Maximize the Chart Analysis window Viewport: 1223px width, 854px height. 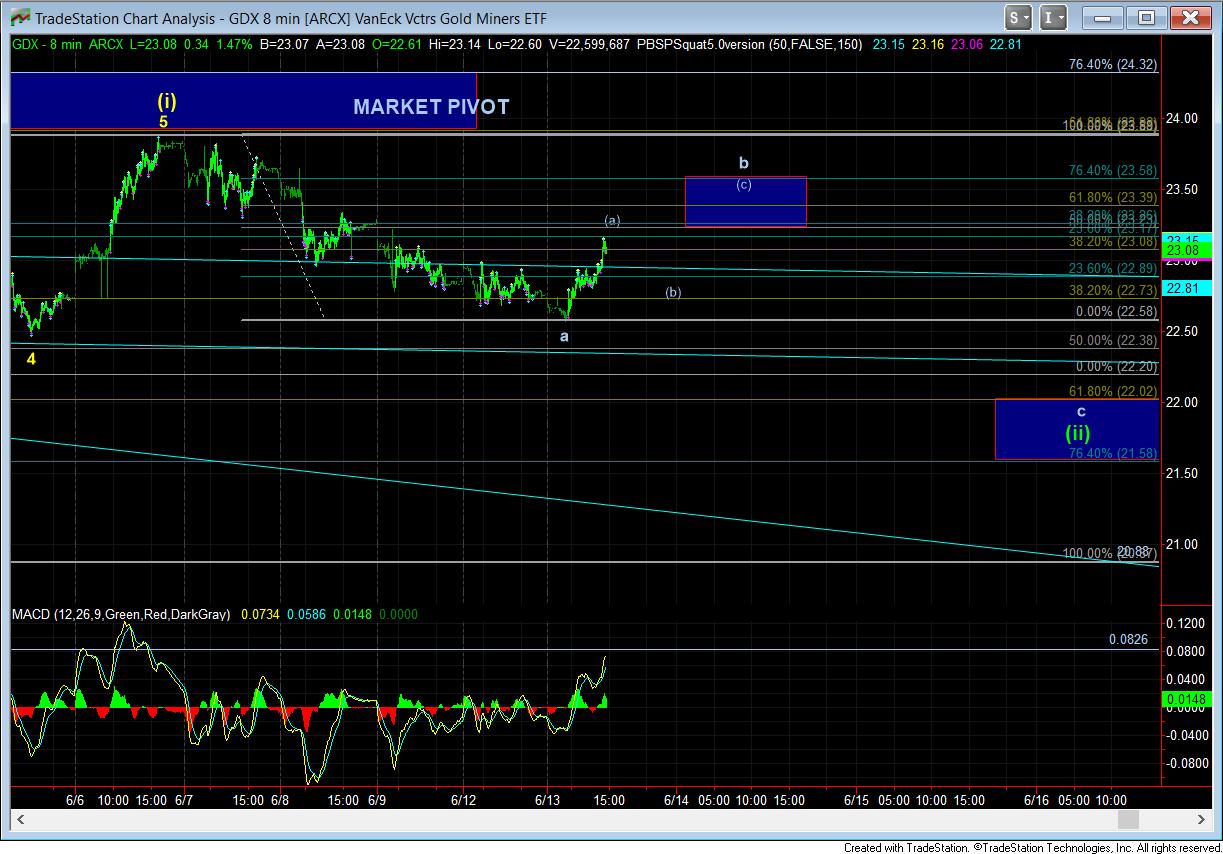point(1146,17)
